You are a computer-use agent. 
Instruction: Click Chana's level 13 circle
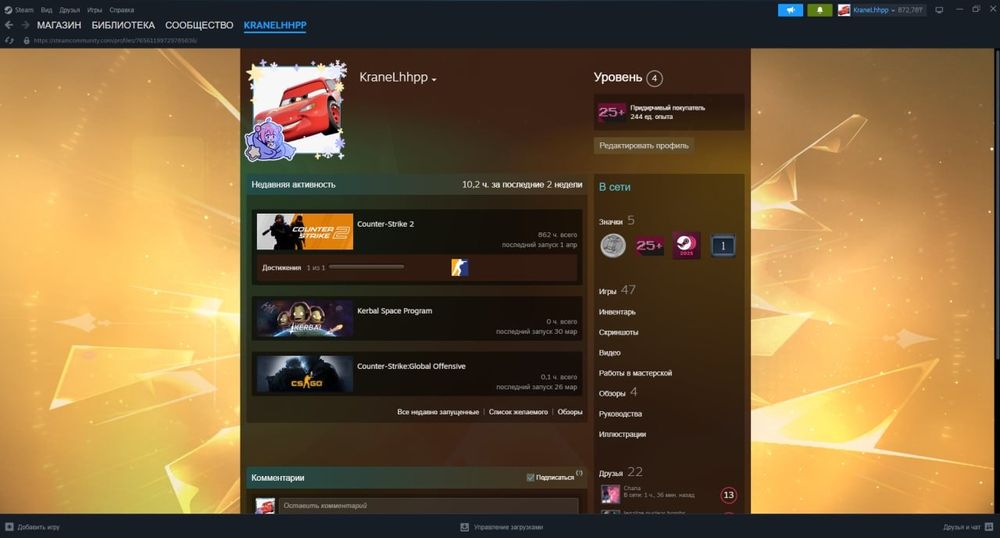(728, 495)
